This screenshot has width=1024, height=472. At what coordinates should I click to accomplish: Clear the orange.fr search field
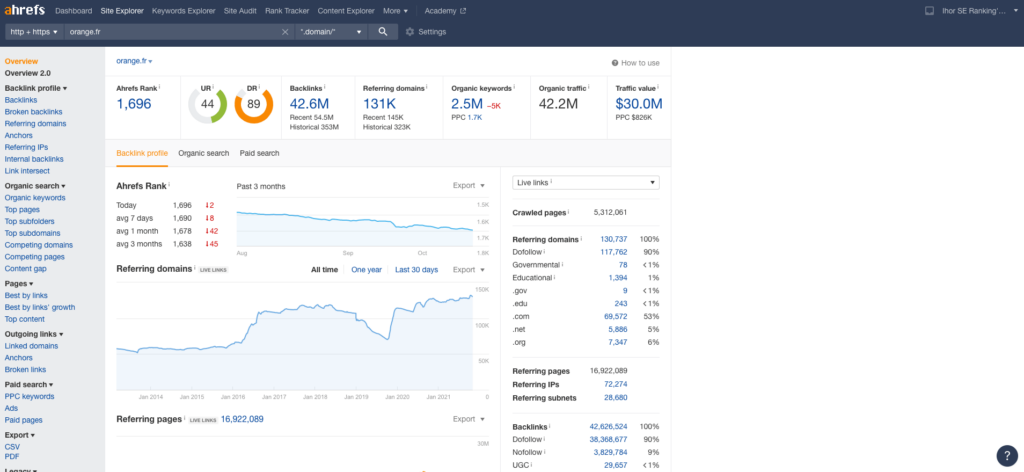tap(285, 32)
